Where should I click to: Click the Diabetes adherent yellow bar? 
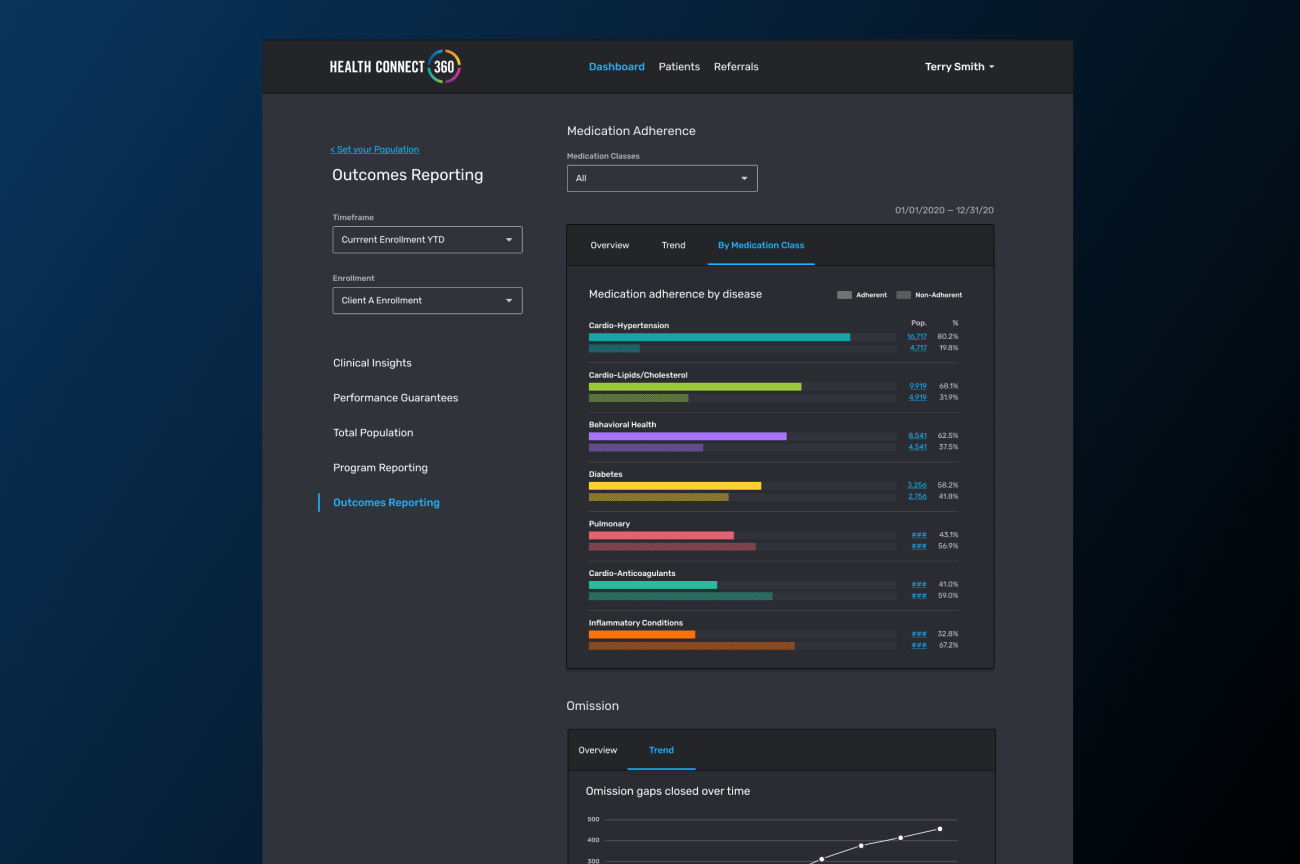675,485
